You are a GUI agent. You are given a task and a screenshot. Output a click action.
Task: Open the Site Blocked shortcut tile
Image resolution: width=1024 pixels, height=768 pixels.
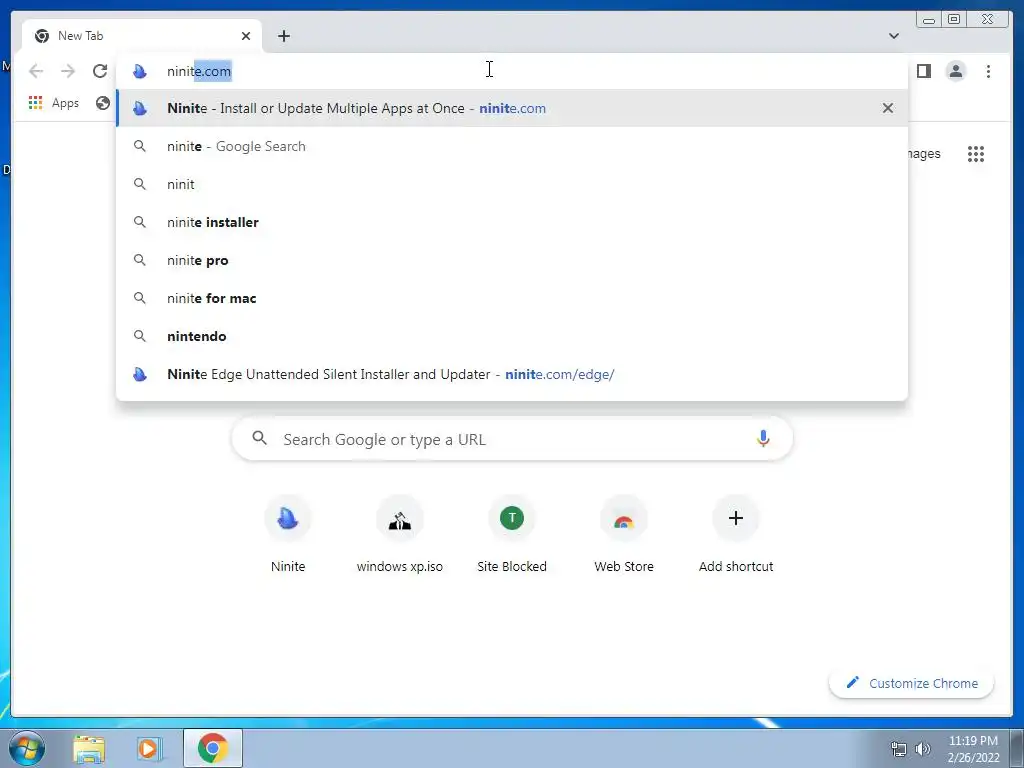512,534
